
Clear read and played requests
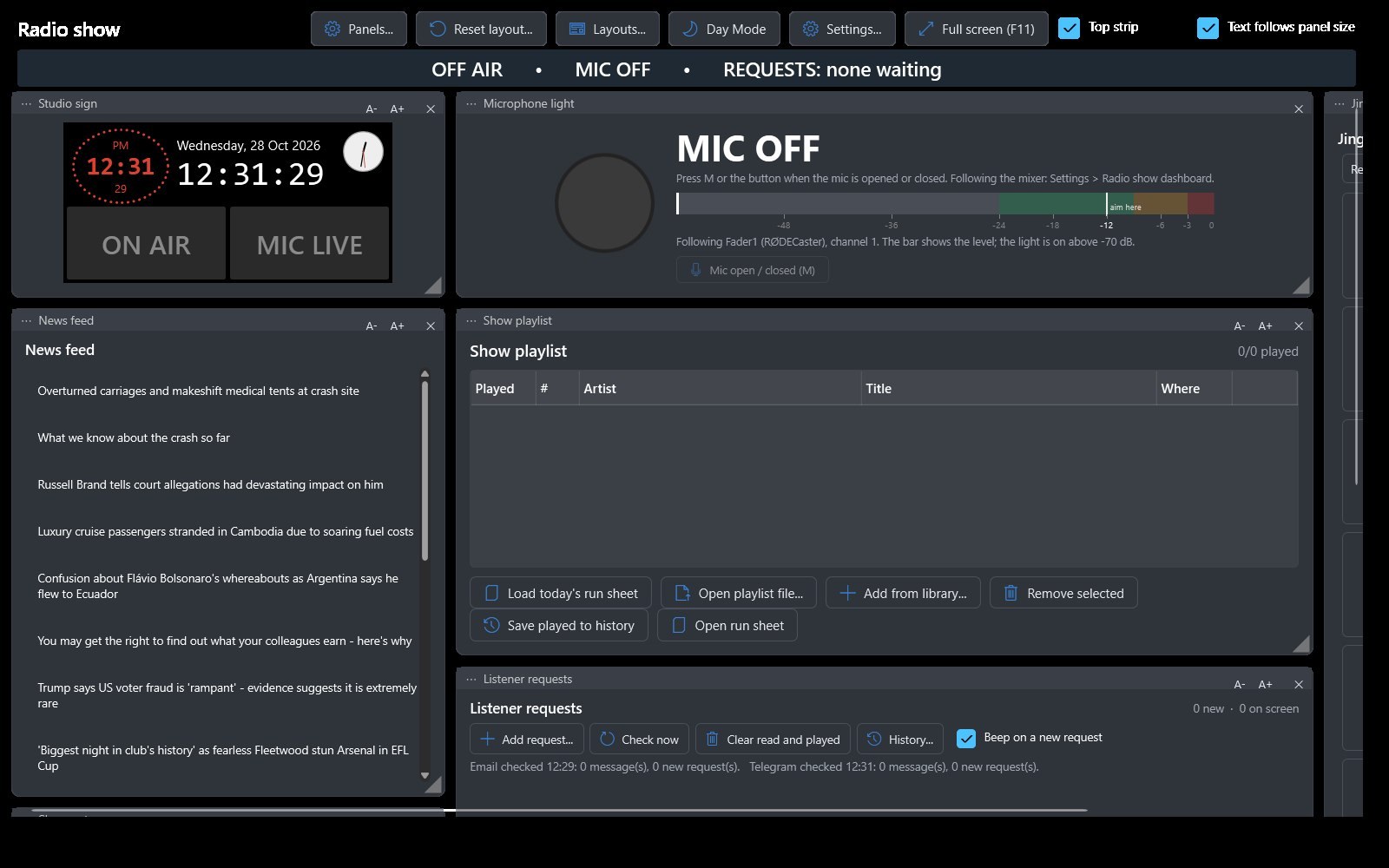[773, 740]
